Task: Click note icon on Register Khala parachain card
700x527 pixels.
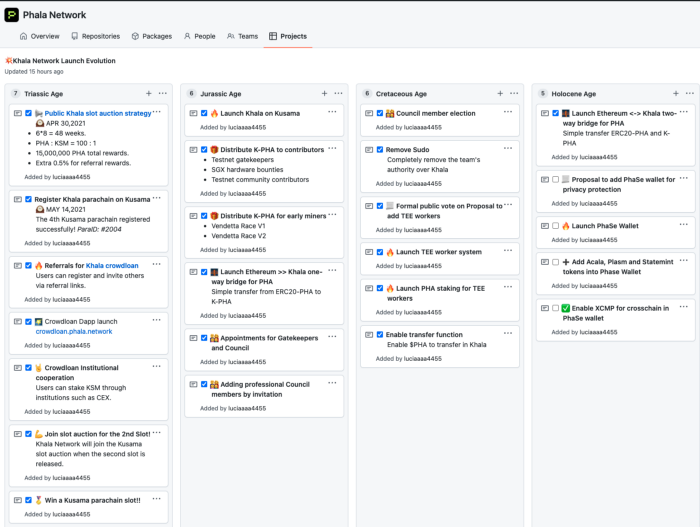Action: [x=18, y=199]
